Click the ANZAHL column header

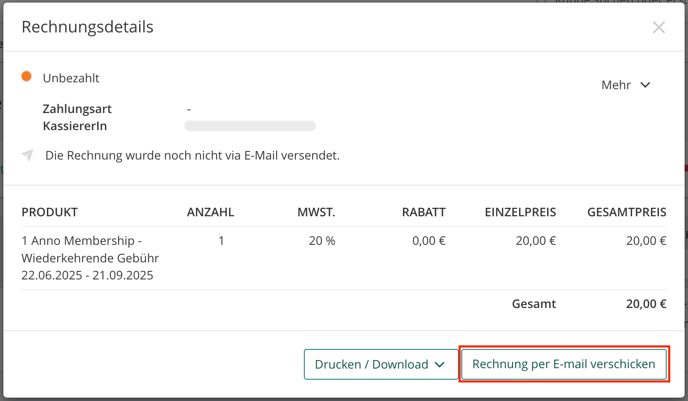210,212
